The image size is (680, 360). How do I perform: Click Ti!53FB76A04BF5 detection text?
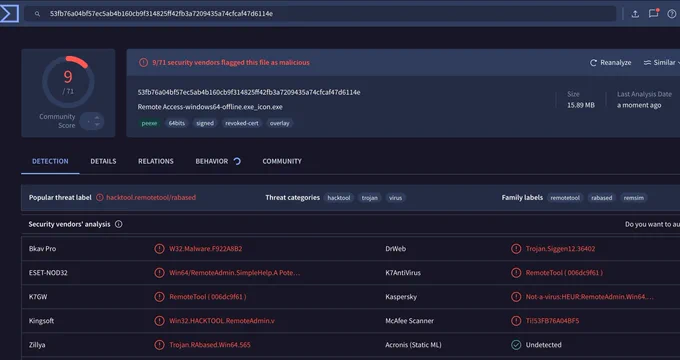click(552, 321)
